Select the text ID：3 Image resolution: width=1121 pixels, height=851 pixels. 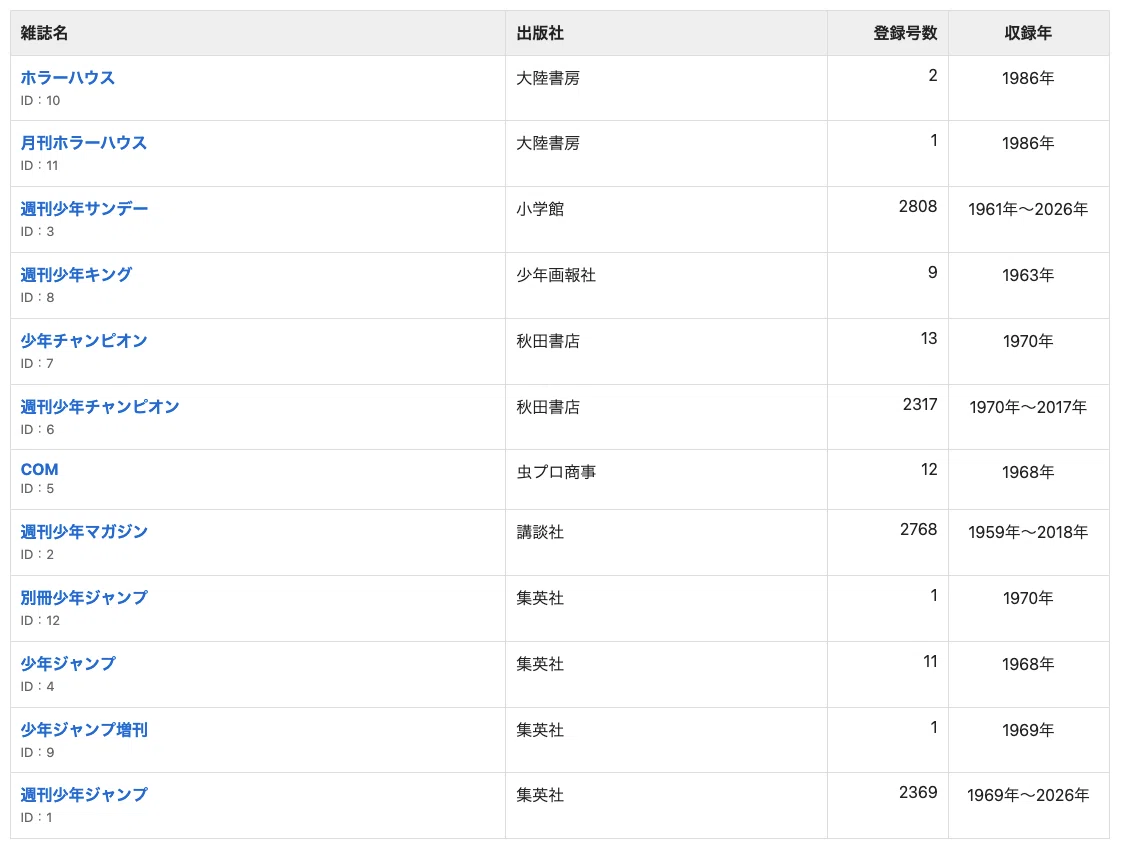pyautogui.click(x=37, y=231)
